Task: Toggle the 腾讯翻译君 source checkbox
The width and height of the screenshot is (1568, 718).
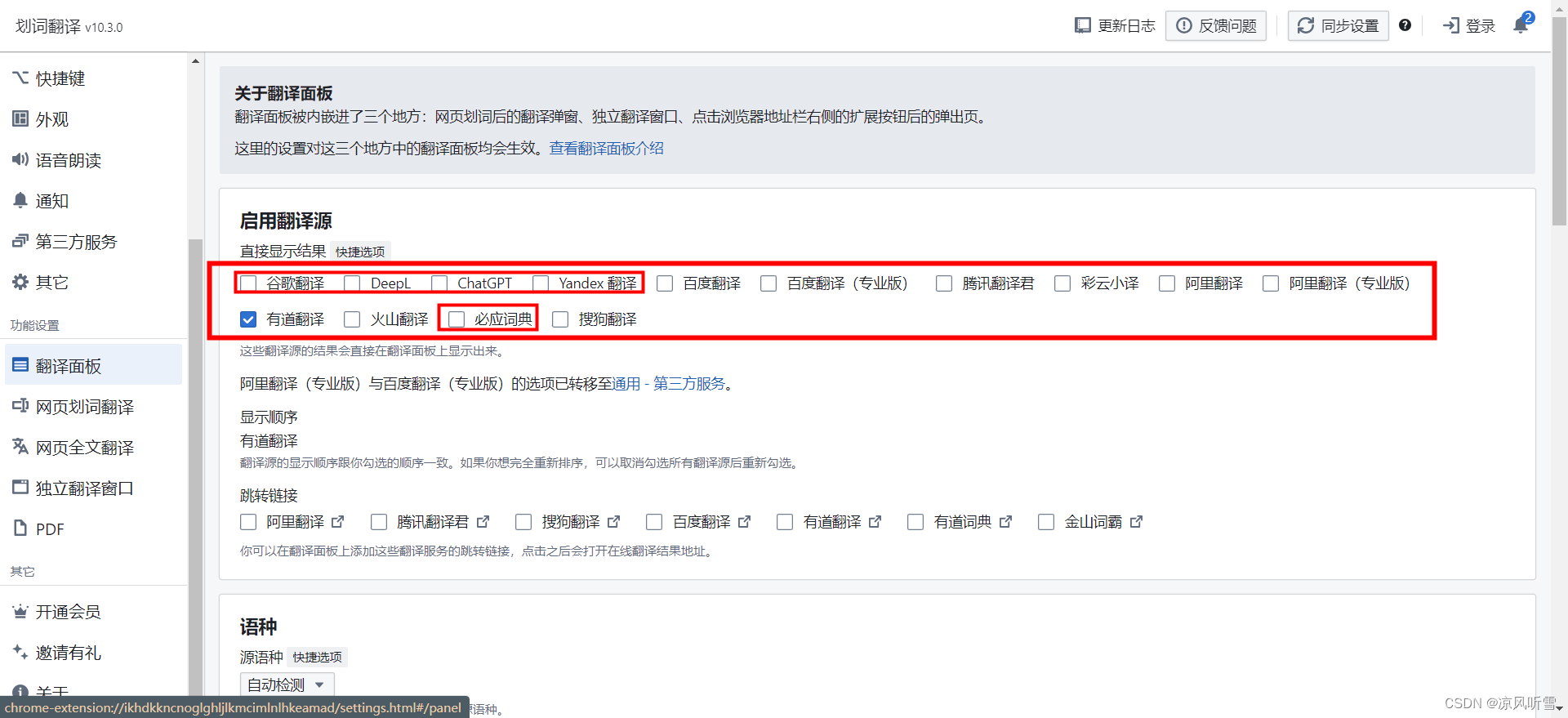Action: 944,283
